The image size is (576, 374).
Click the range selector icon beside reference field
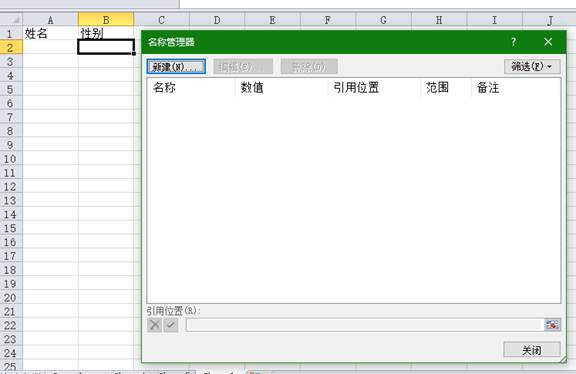(552, 325)
